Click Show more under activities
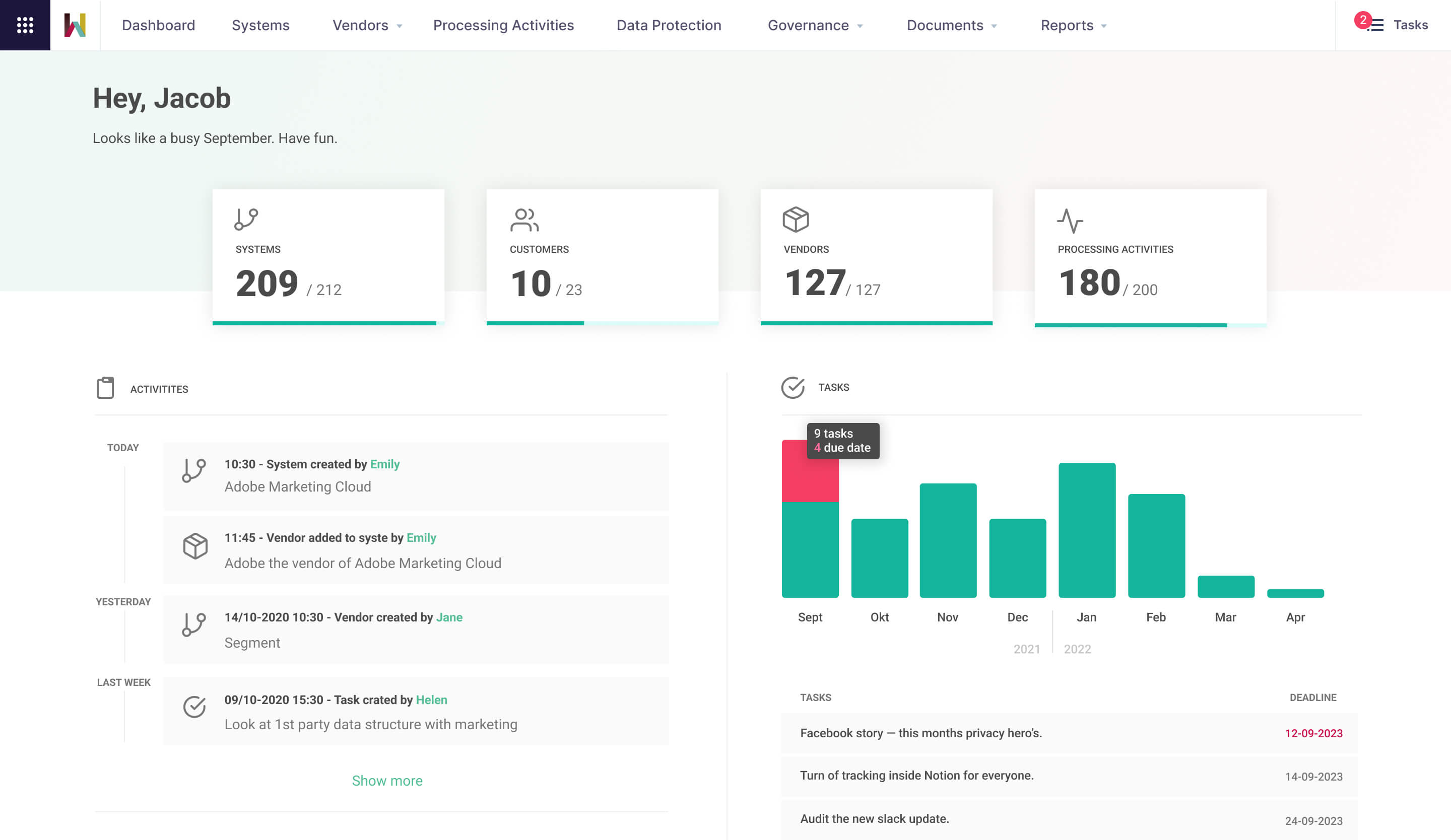 click(x=387, y=781)
